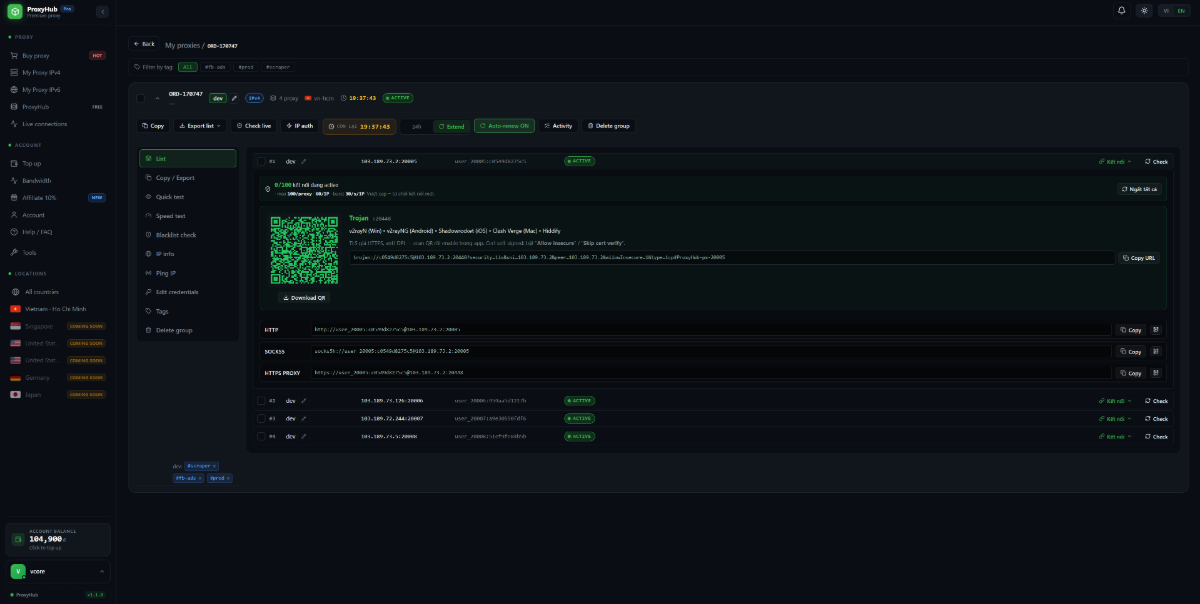Viewport: 1200px width, 604px height.
Task: Toggle Auto-renew ON
Action: click(x=505, y=126)
